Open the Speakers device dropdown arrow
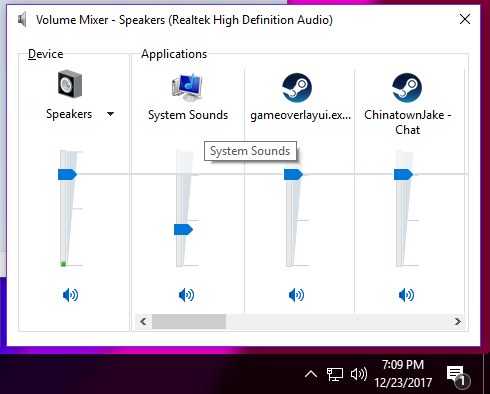Screen dimensions: 490x394 (x=110, y=114)
